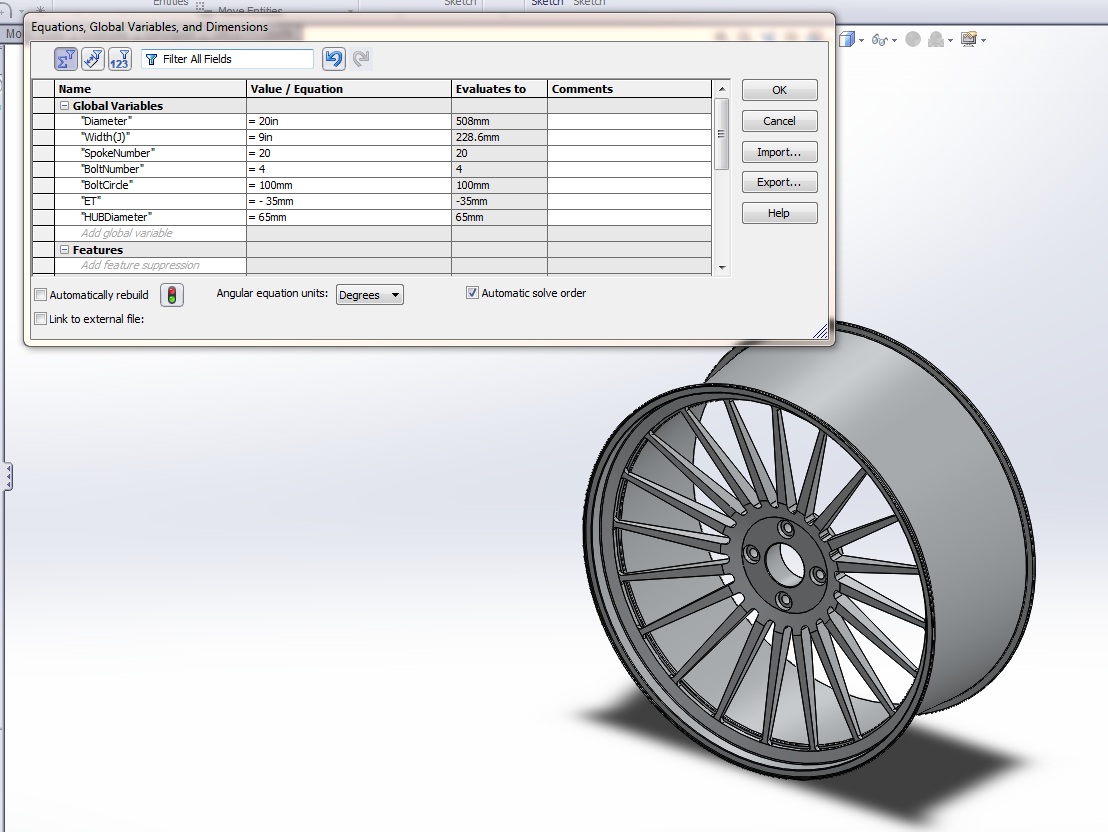Image resolution: width=1108 pixels, height=832 pixels.
Task: Collapse the Features group
Action: click(x=64, y=250)
